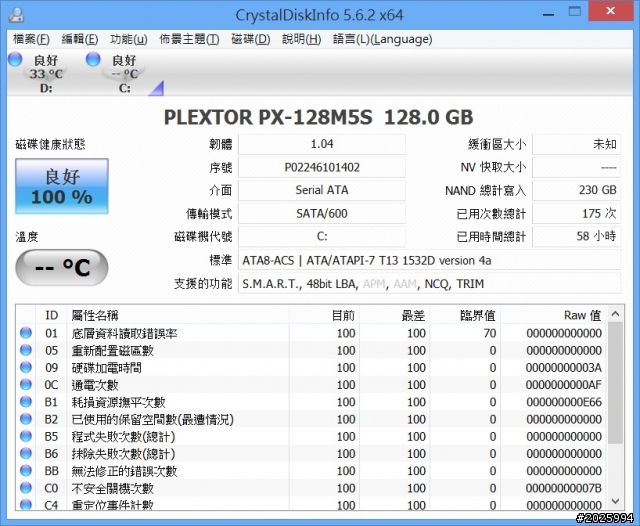Click the transfer mode field SATA/600

(x=322, y=213)
